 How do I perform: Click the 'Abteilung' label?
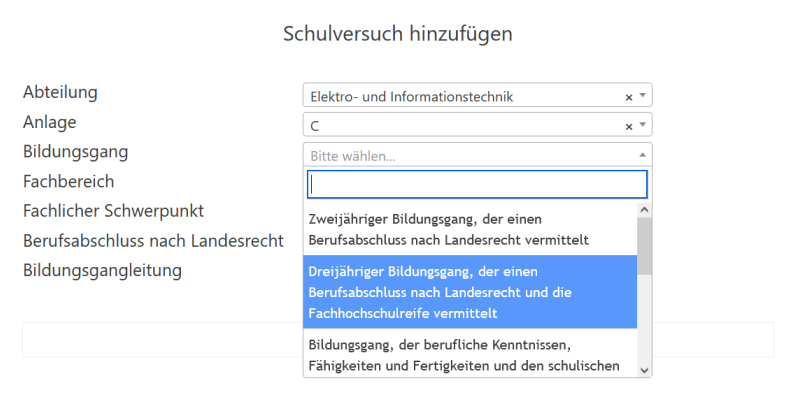[60, 92]
